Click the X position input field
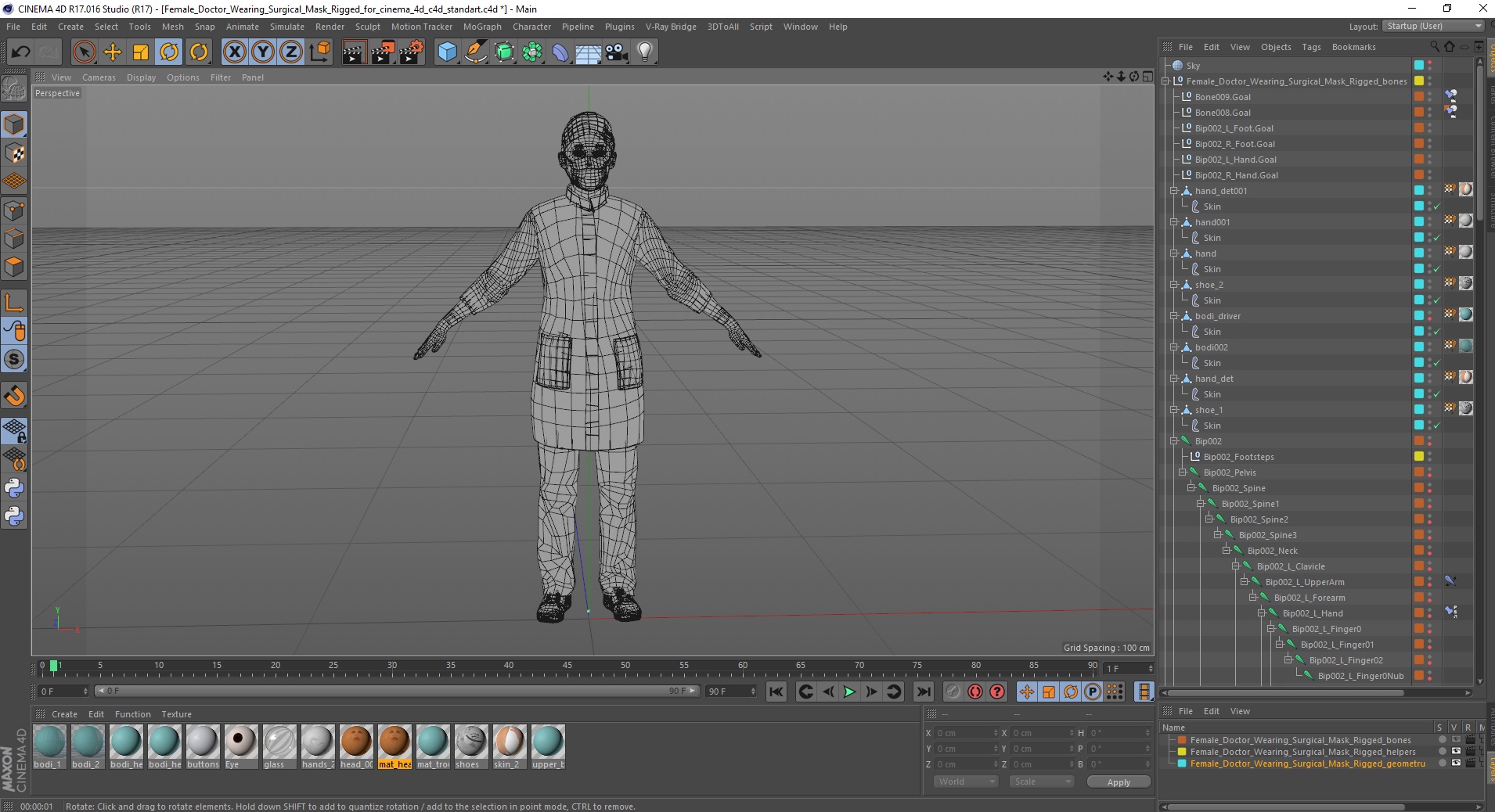This screenshot has height=812, width=1495. tap(967, 733)
